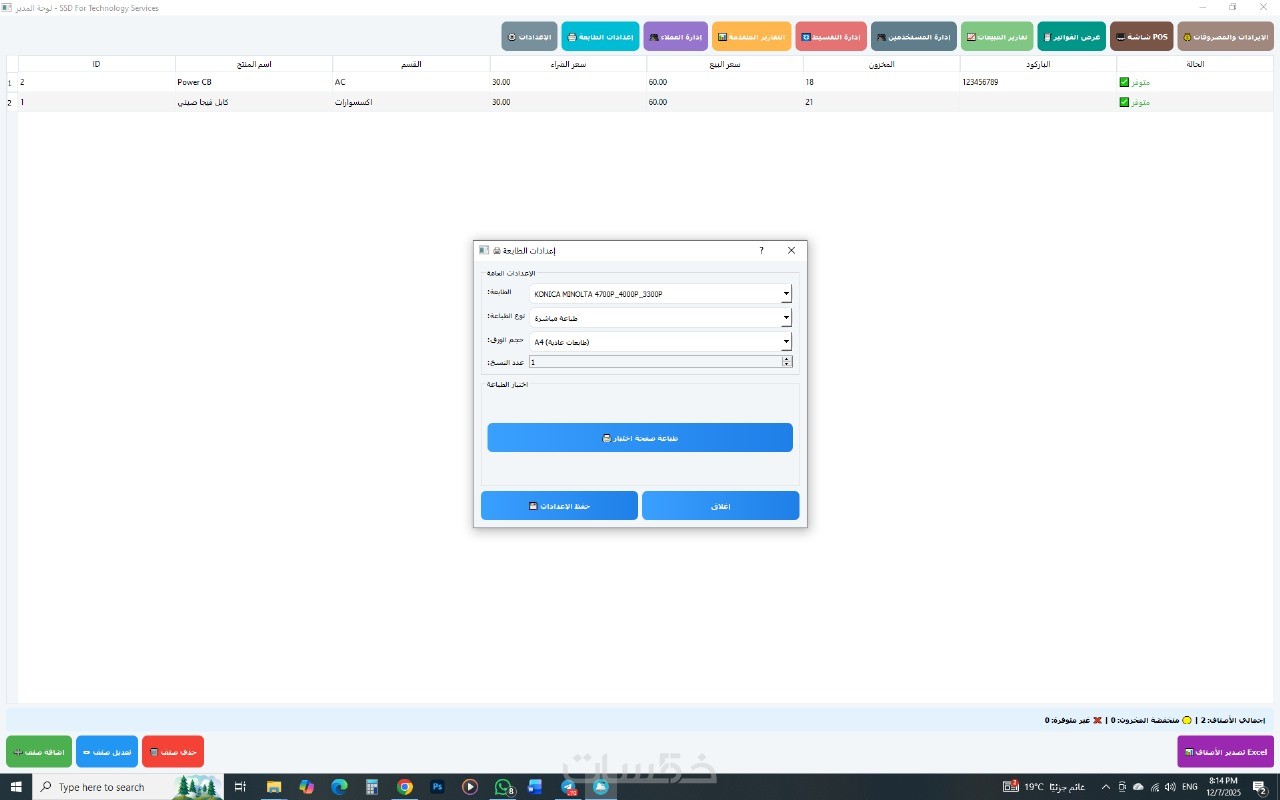Viewport: 1280px width, 800px height.
Task: Click the ID column header in products table
Action: (x=97, y=64)
